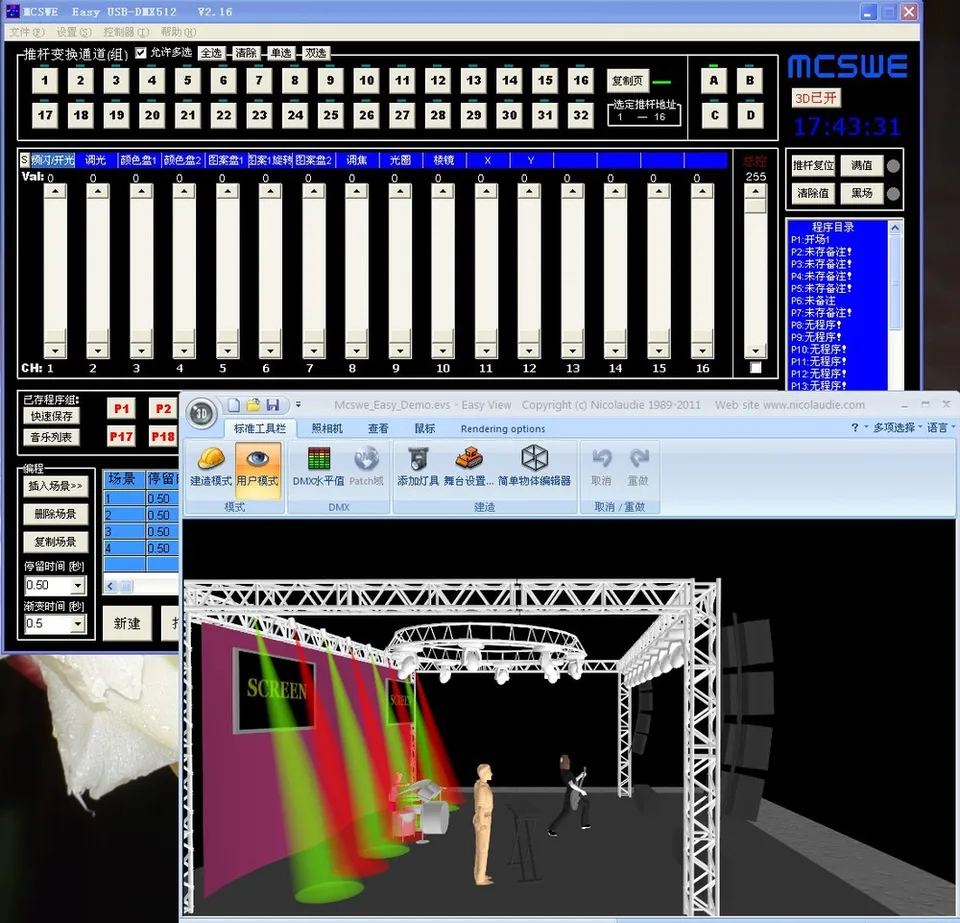
Task: Click channel 8 fader down arrow
Action: (x=356, y=351)
